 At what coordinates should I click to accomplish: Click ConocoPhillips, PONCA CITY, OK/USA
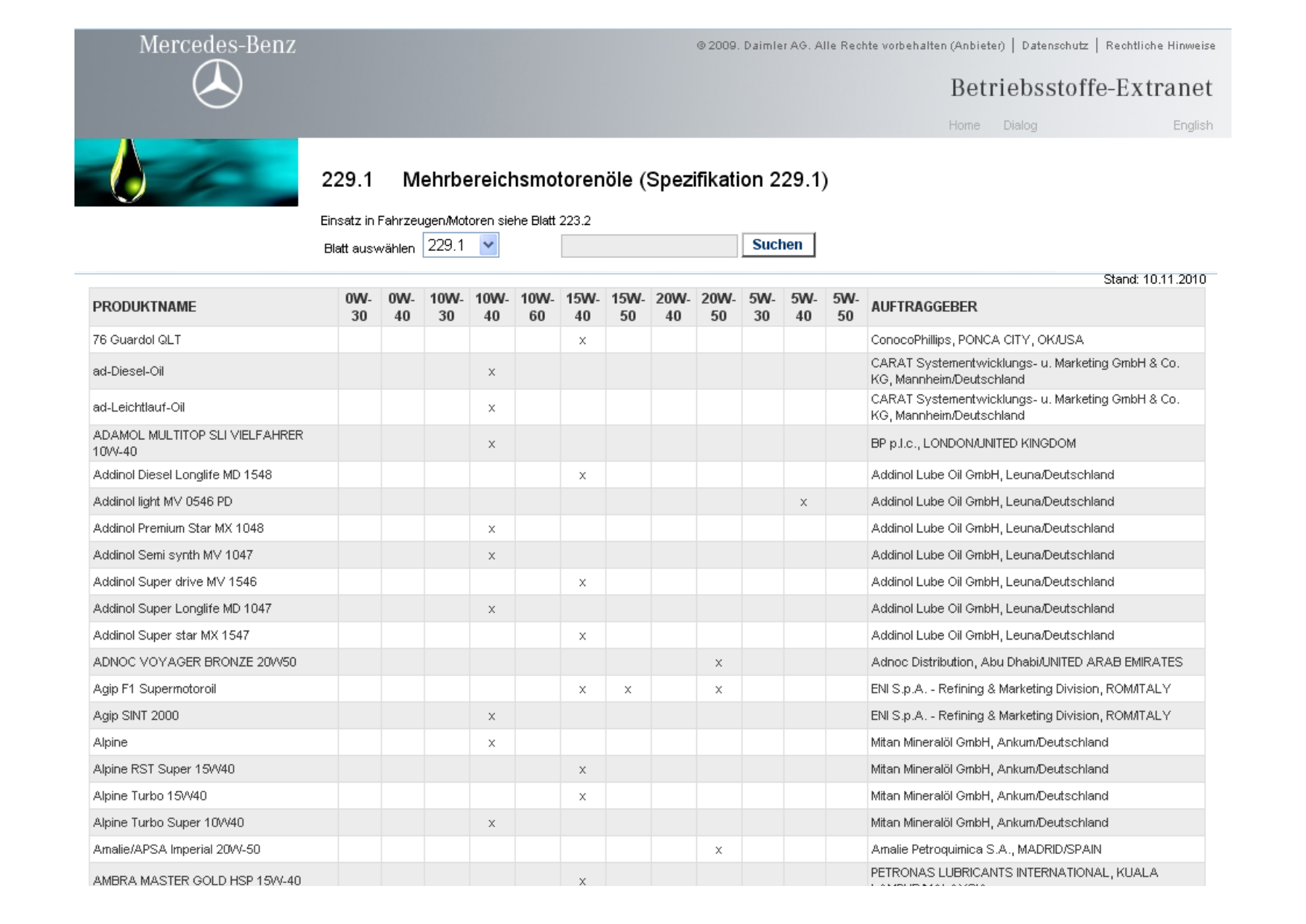coord(977,340)
